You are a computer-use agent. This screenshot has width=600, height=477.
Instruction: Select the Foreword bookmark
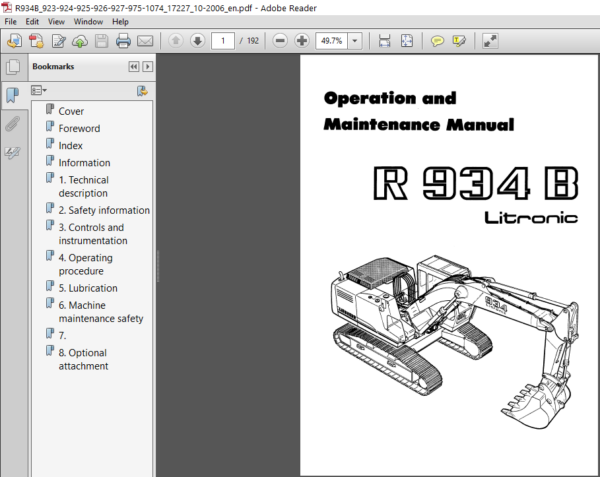(79, 129)
